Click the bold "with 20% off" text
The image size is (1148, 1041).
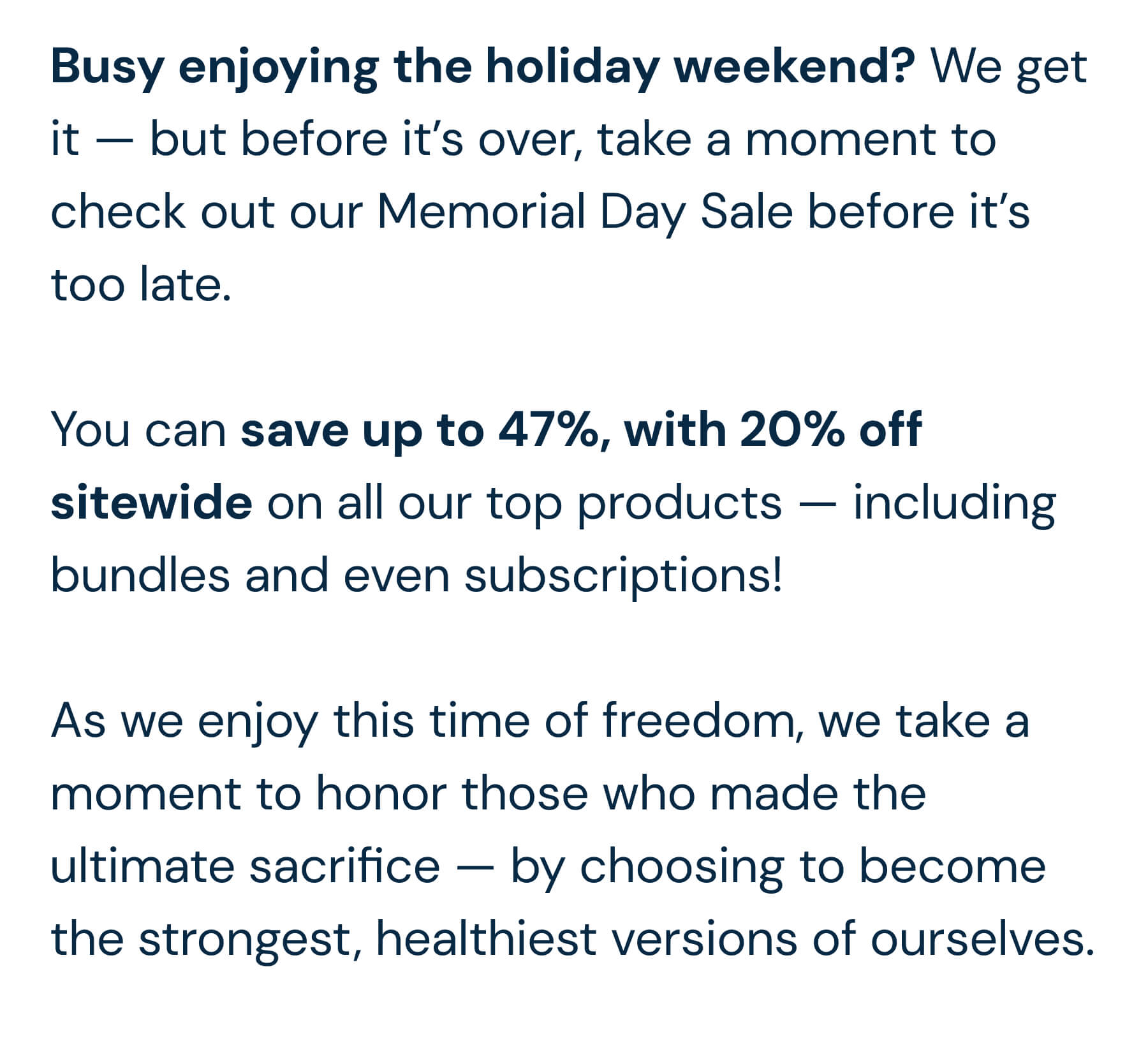773,431
